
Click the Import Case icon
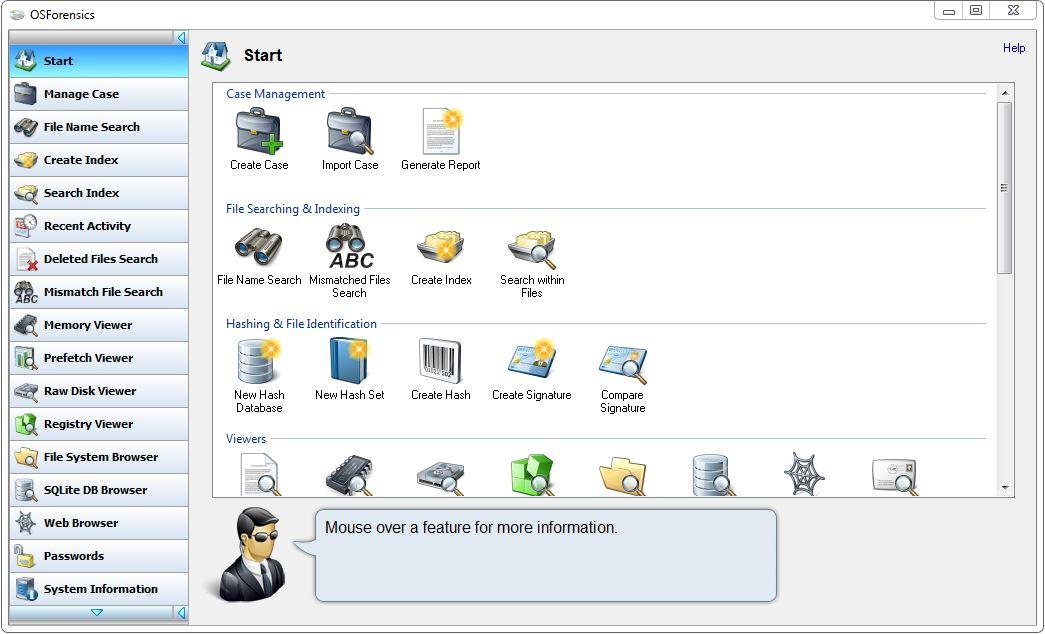[x=350, y=132]
